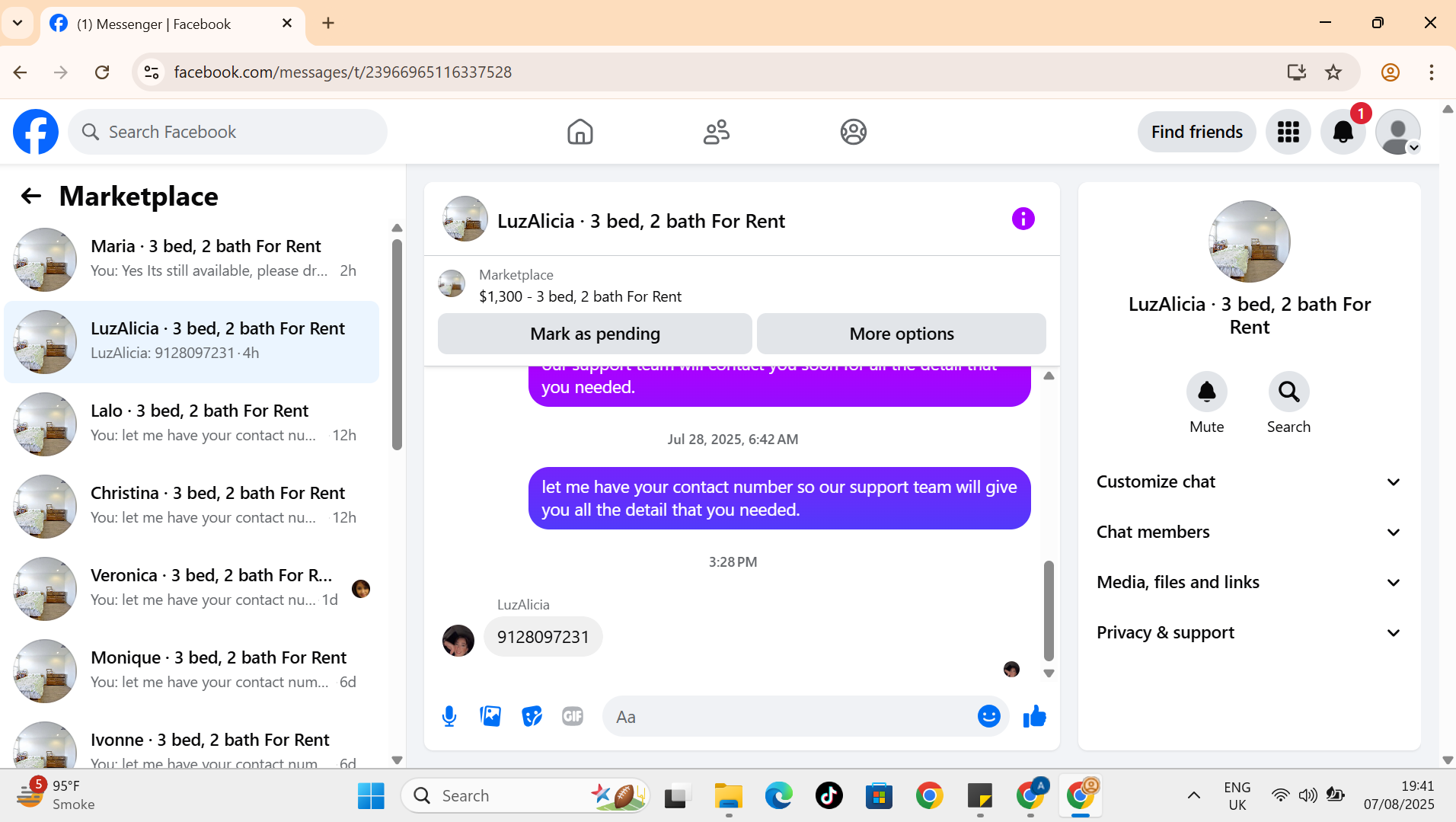Focus the Search Facebook field
The width and height of the screenshot is (1456, 822).
click(x=228, y=132)
